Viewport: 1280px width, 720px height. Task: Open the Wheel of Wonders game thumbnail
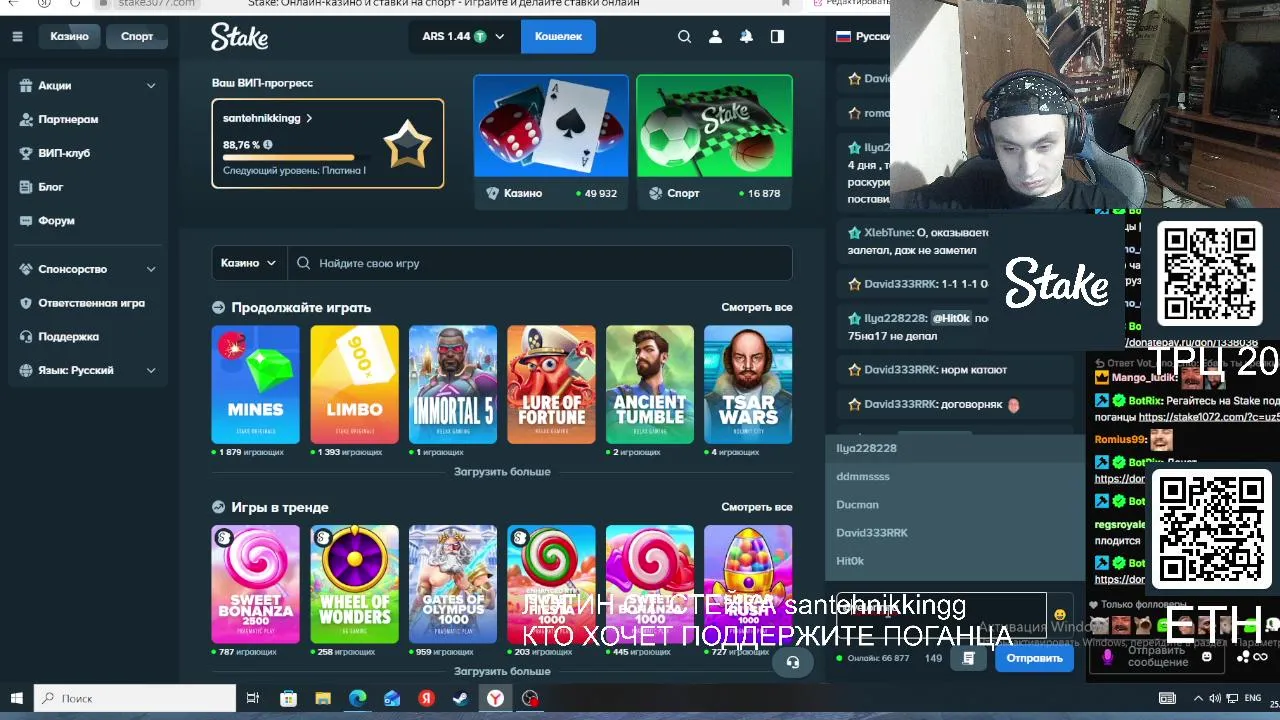tap(354, 584)
